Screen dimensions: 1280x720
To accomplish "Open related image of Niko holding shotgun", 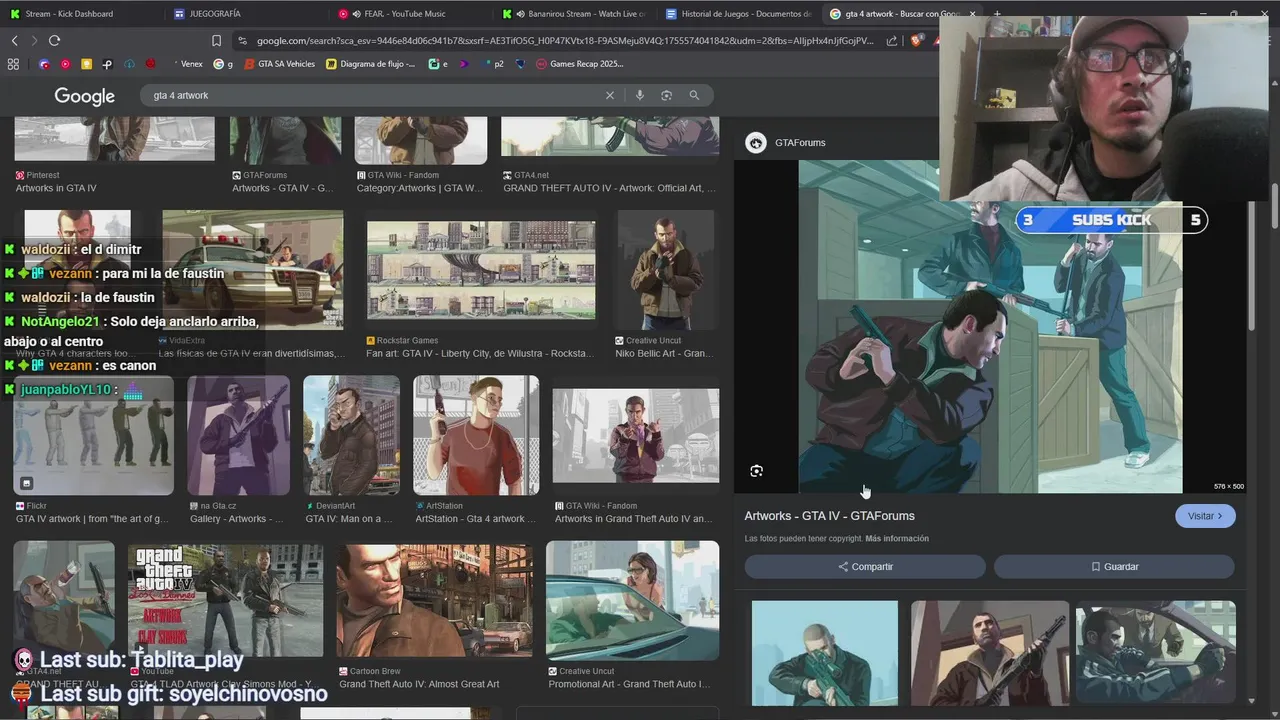I will click(x=990, y=653).
